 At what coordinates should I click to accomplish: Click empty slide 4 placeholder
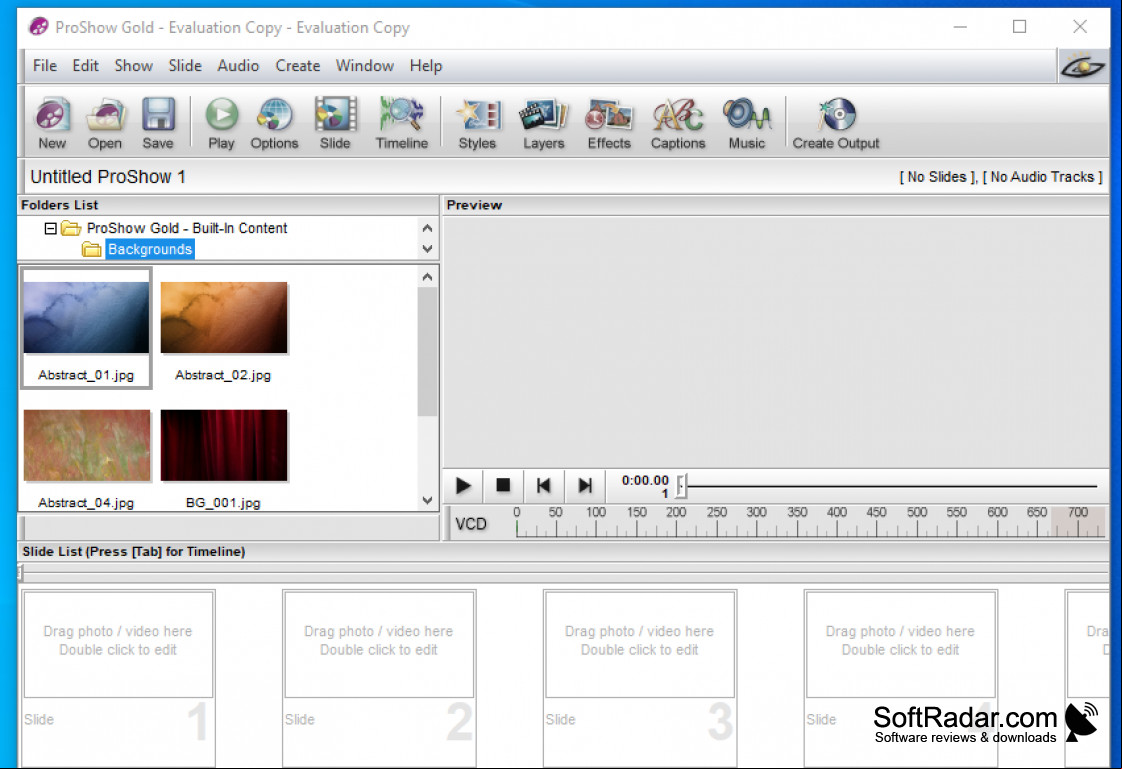[900, 644]
